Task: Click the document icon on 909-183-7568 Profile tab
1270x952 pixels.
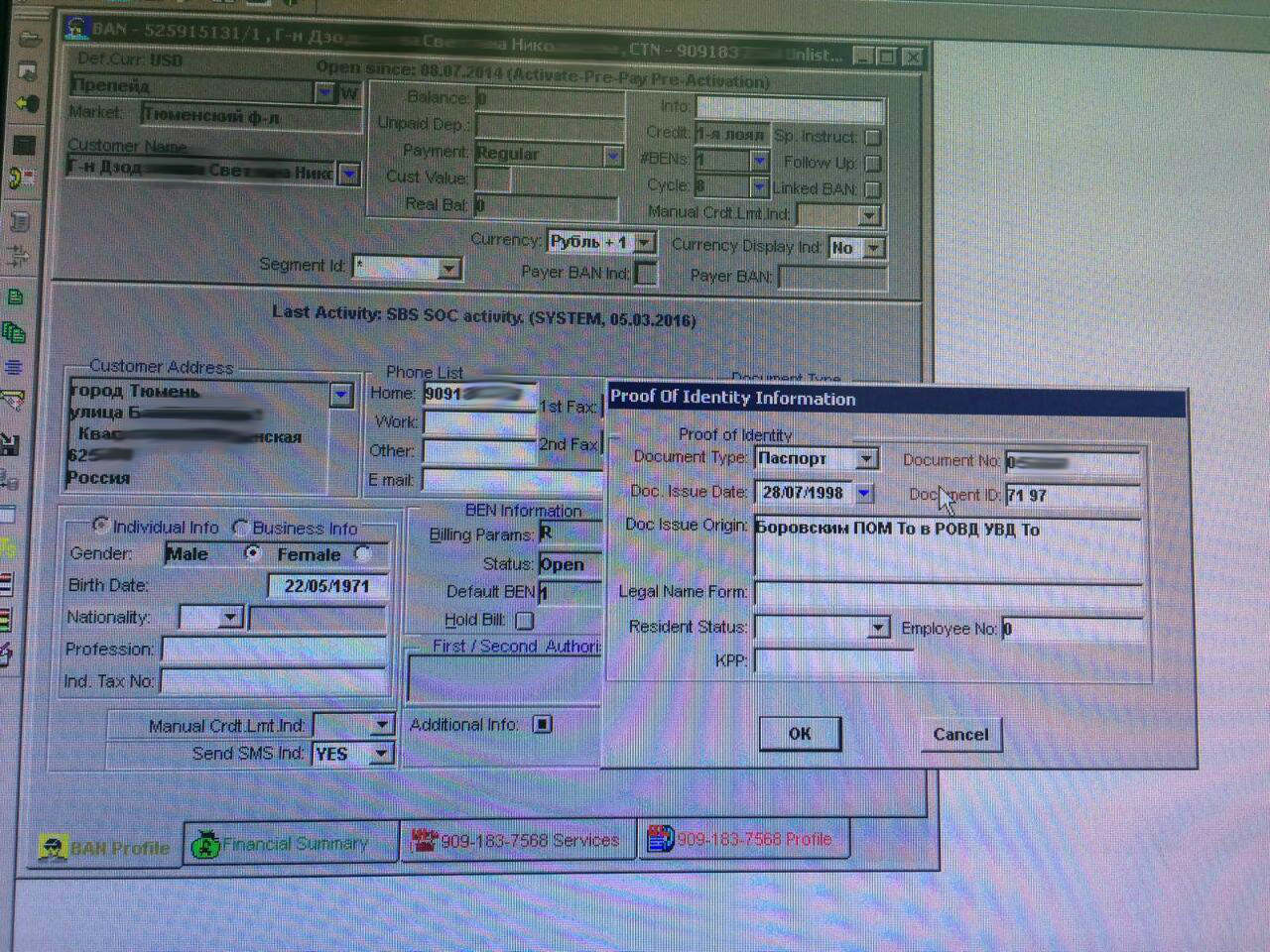Action: [660, 839]
